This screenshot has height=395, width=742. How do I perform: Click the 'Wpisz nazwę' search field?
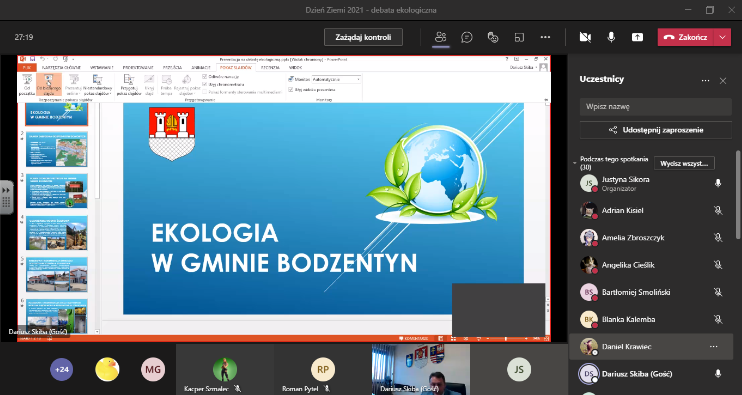tap(656, 106)
